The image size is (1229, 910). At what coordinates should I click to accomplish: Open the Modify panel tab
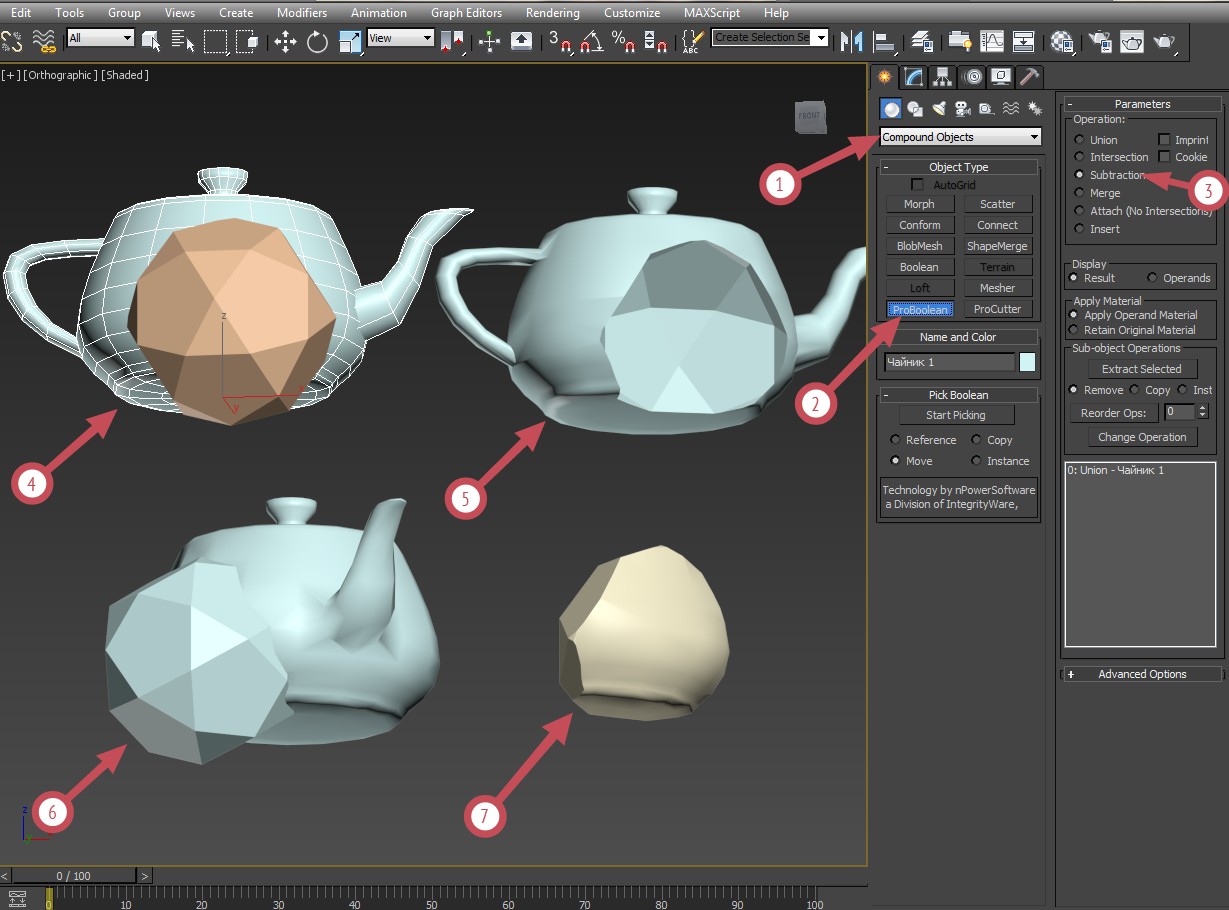(x=913, y=77)
